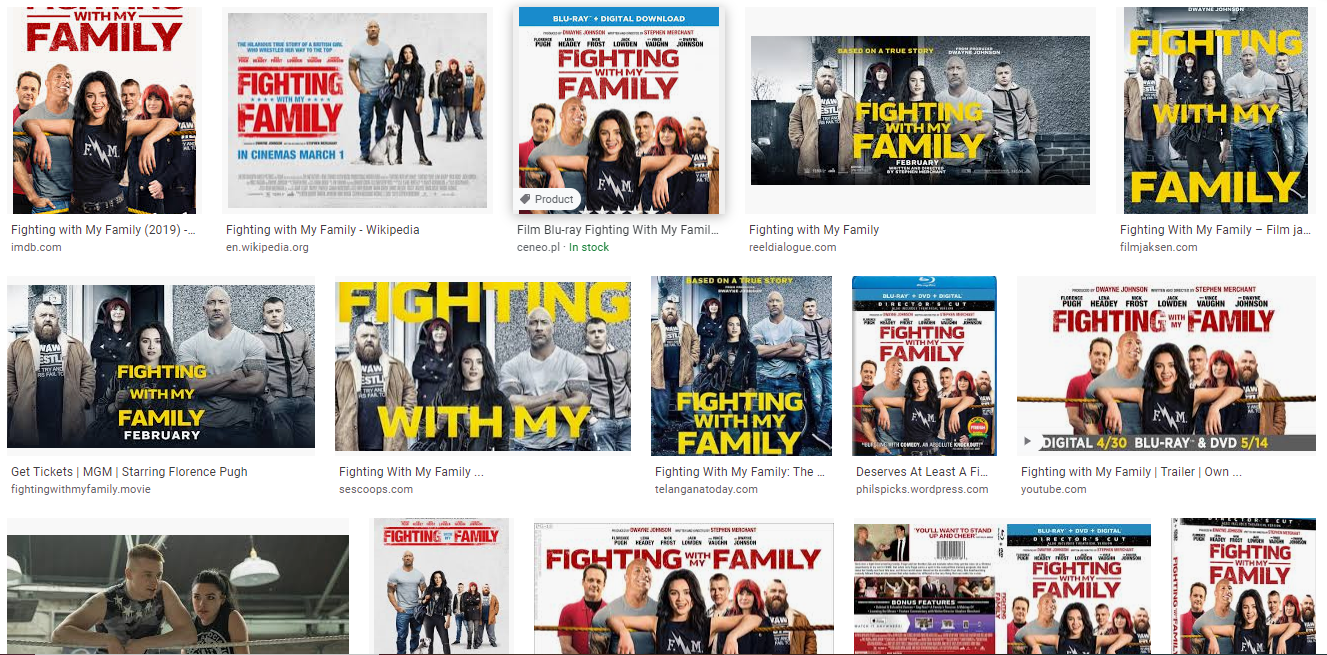Image resolution: width=1327 pixels, height=655 pixels.
Task: Click the 'Film Blu-ray Fighting With My Family' link
Action: tap(617, 230)
